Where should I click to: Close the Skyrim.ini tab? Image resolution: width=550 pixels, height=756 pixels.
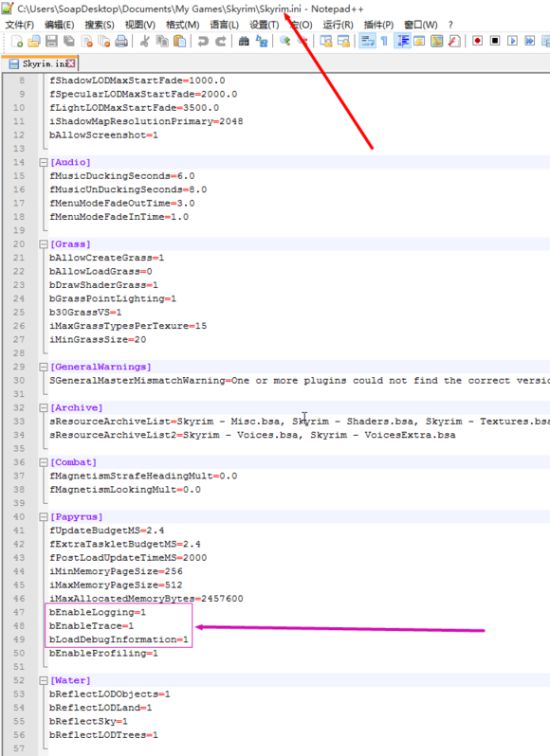[71, 63]
